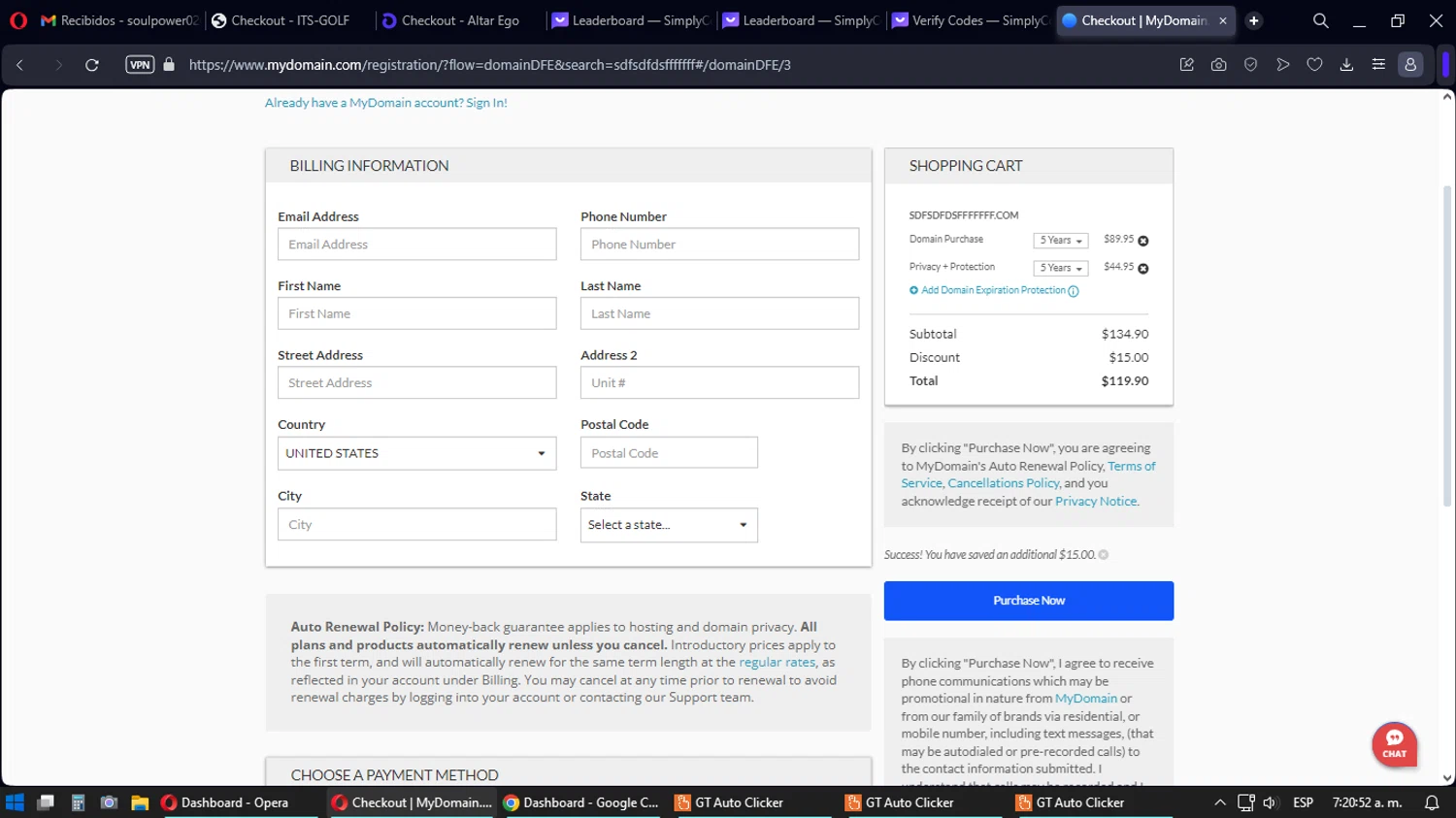Reload the page with the refresh icon
This screenshot has height=818, width=1456.
pos(92,65)
